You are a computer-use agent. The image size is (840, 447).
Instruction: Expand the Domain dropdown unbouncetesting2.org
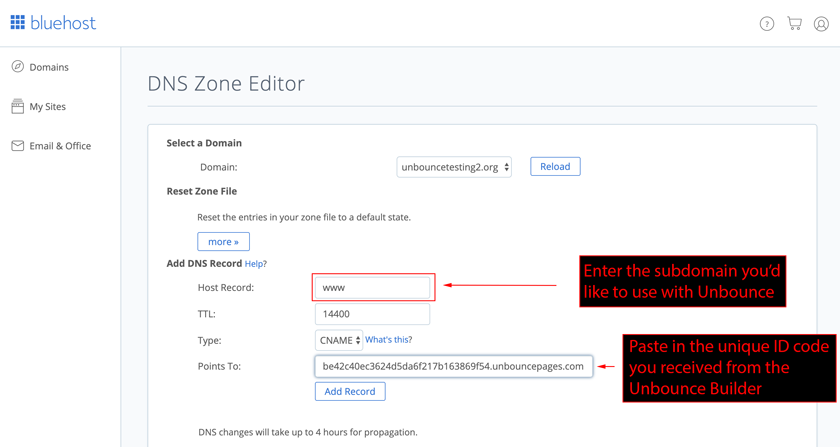(454, 167)
